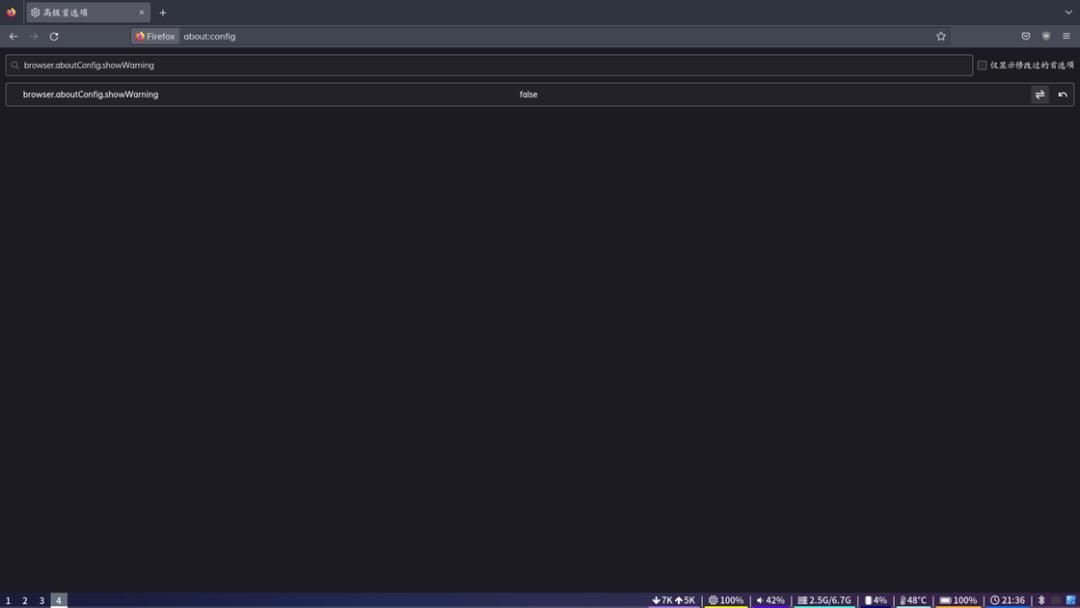Close the advanced preferences tab
1080x608 pixels.
[141, 12]
